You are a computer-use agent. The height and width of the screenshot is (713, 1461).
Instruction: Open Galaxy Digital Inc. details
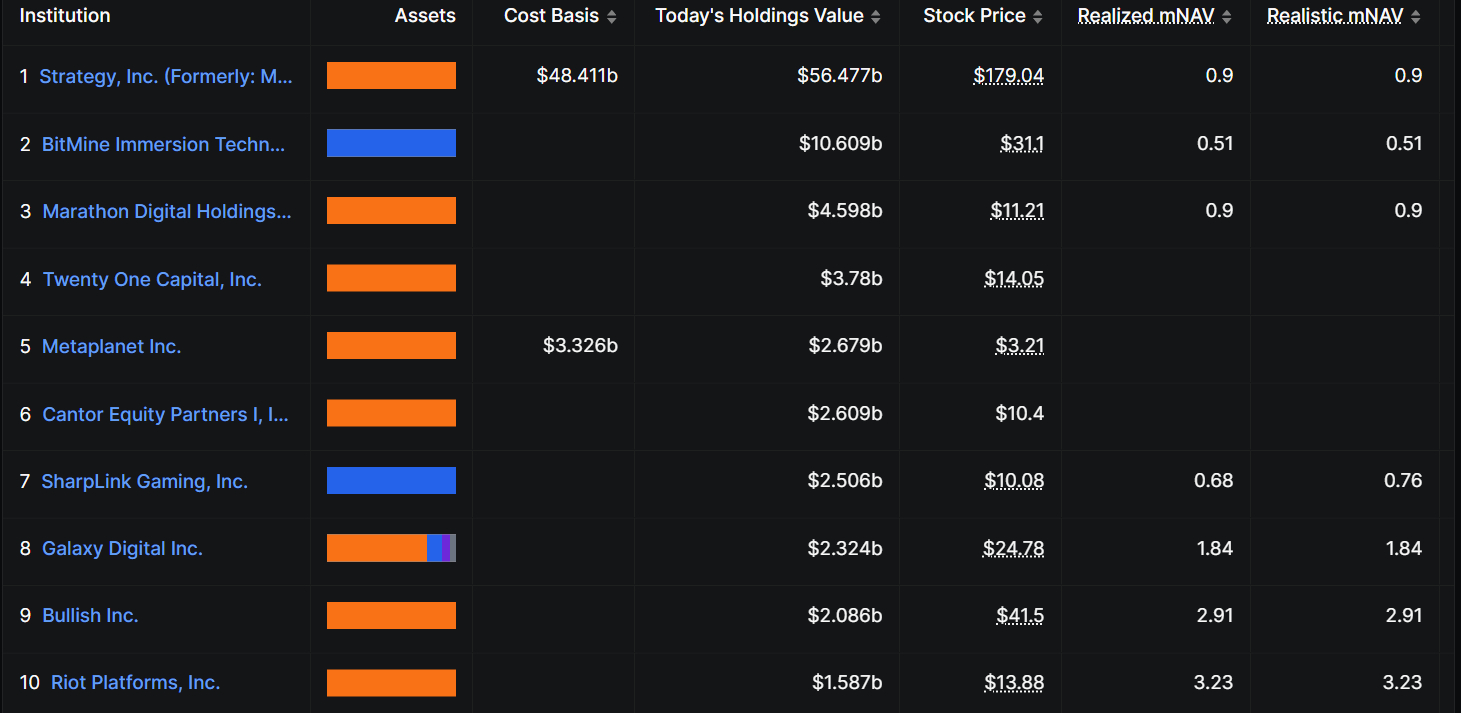click(x=122, y=548)
